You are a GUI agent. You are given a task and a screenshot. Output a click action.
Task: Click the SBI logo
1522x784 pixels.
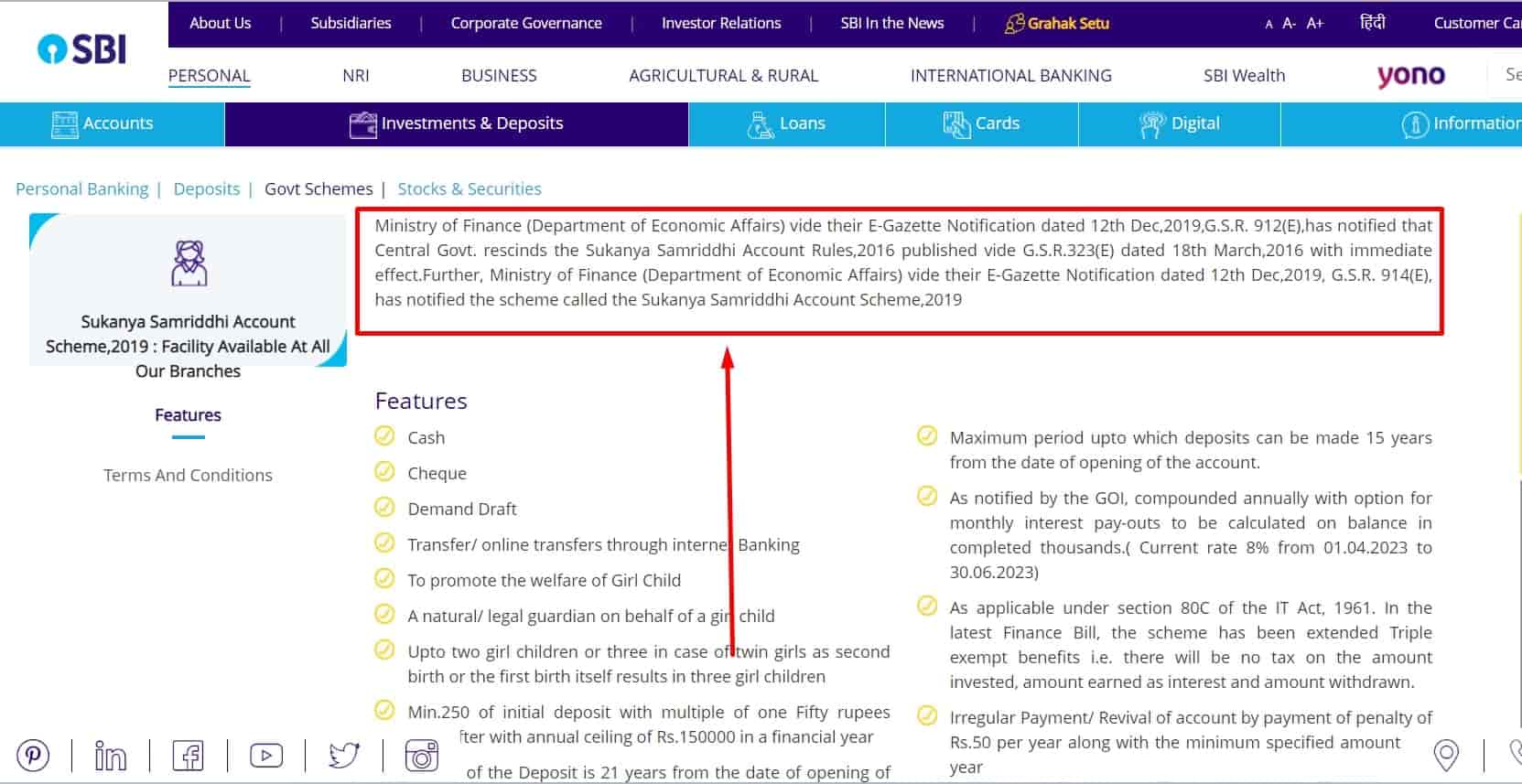click(x=81, y=48)
